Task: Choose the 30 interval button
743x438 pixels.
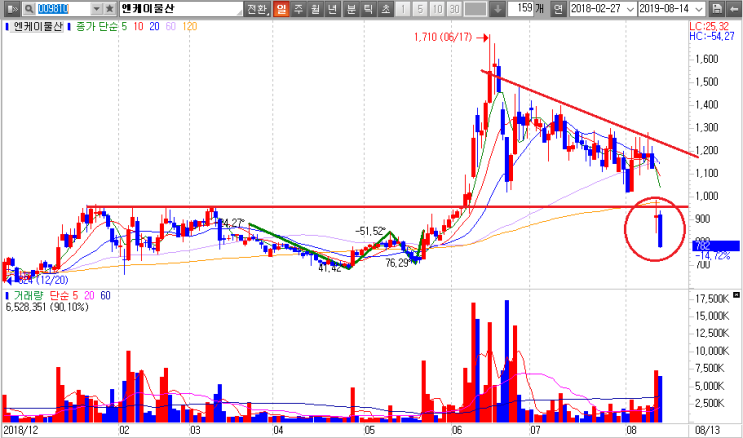Action: [x=454, y=9]
